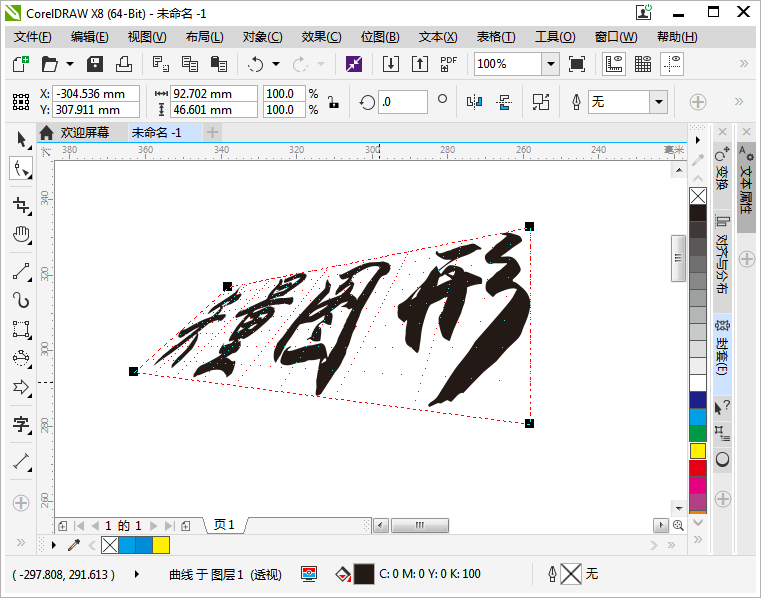Click the Save icon in toolbar
The height and width of the screenshot is (598, 761).
pos(96,64)
